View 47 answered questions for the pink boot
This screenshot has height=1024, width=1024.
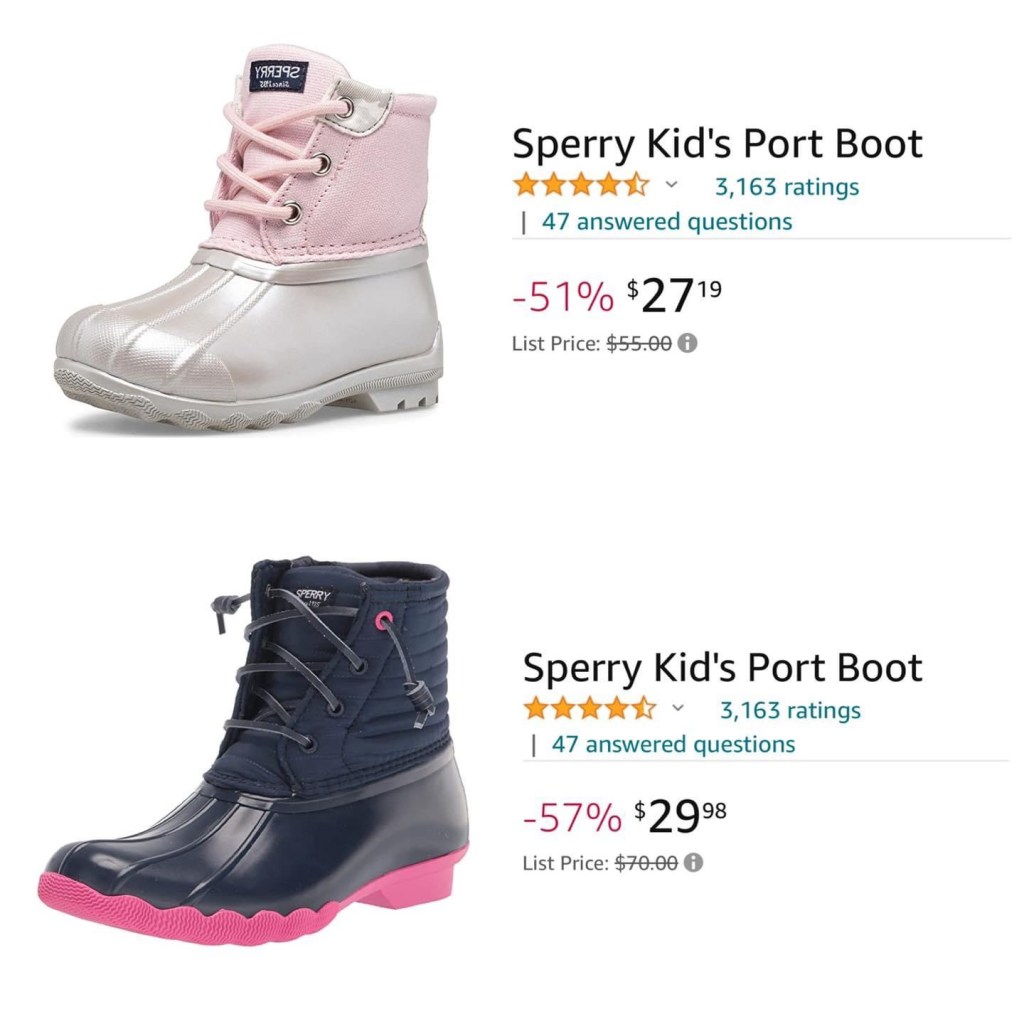pyautogui.click(x=666, y=222)
